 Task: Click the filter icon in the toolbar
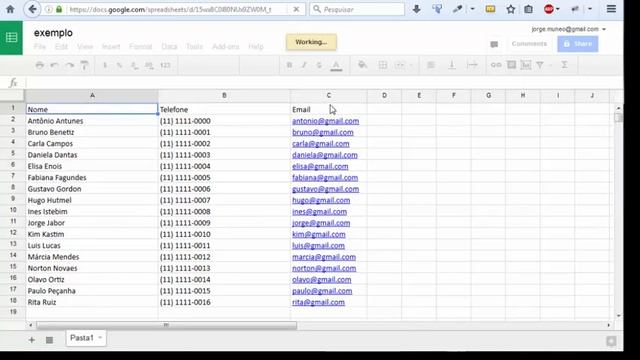pyautogui.click(x=540, y=65)
